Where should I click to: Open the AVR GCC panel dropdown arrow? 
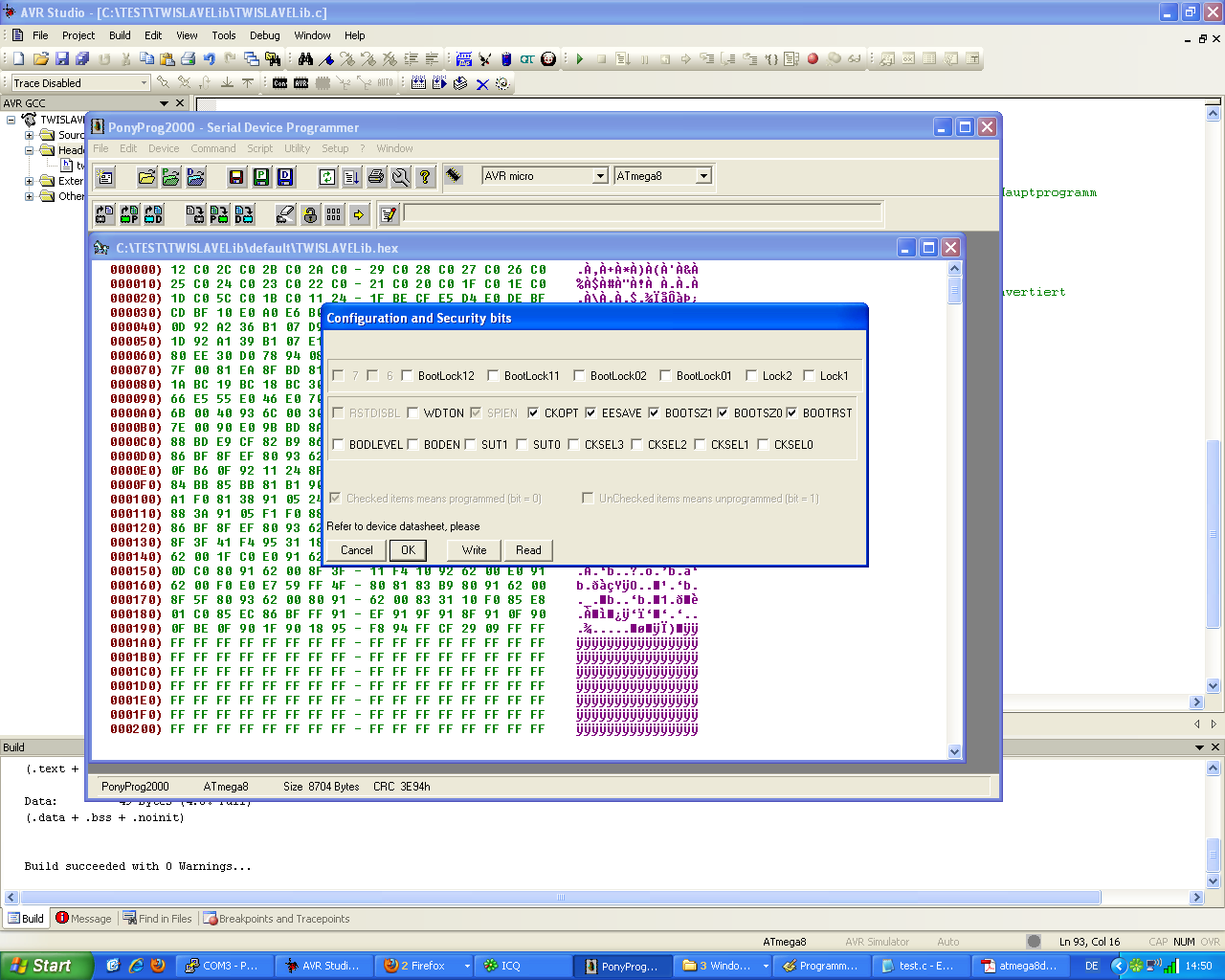coord(164,103)
